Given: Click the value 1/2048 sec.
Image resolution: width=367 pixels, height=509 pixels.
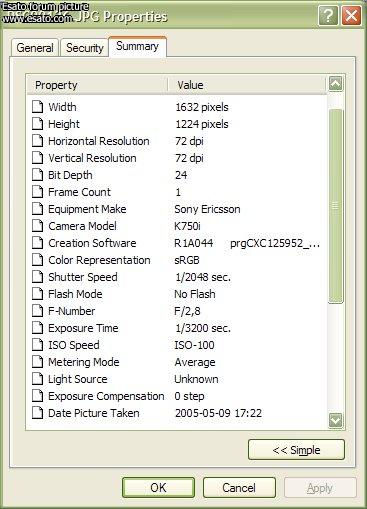Looking at the screenshot, I should [203, 277].
